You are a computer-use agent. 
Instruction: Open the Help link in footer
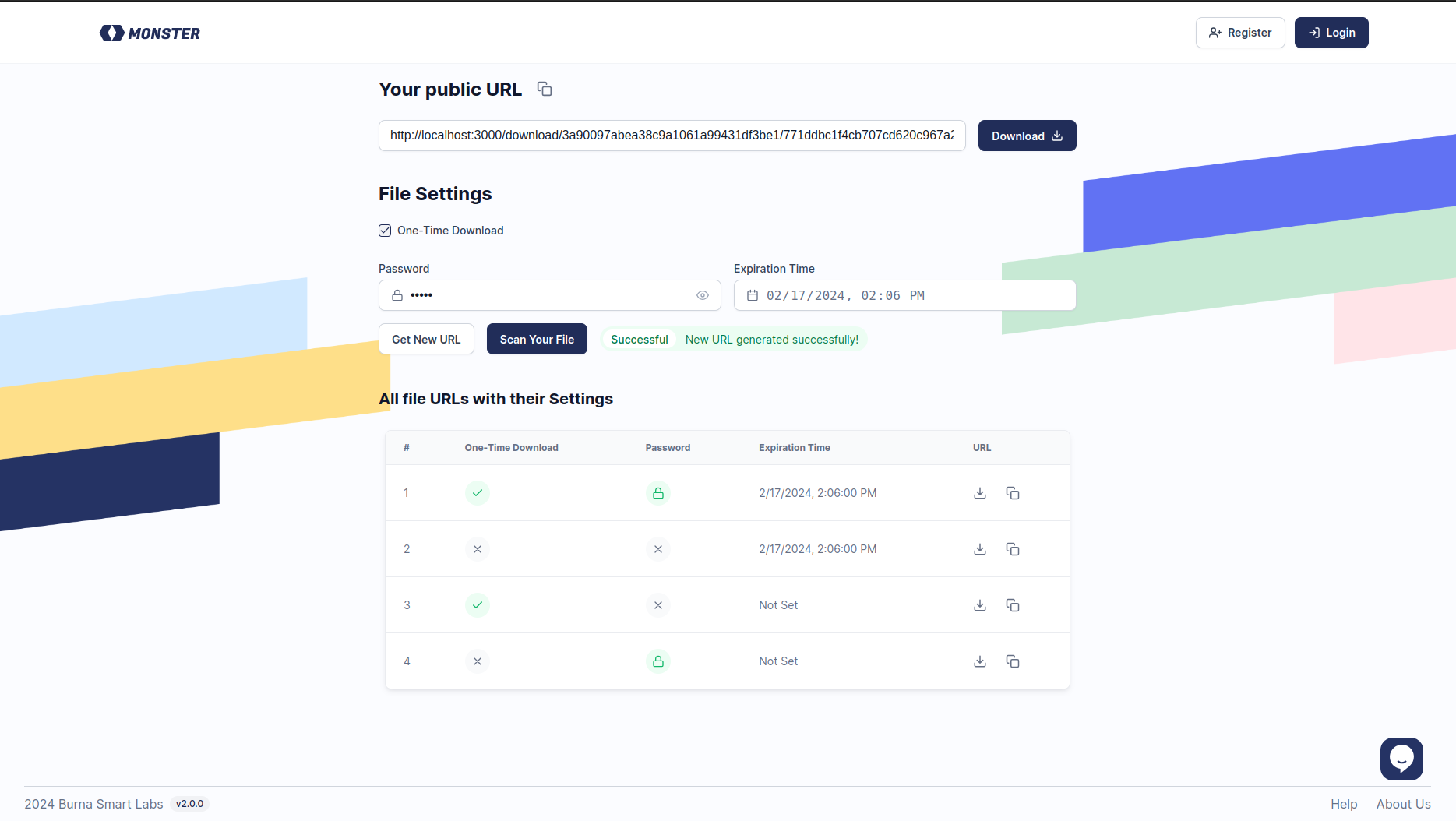(x=1344, y=804)
